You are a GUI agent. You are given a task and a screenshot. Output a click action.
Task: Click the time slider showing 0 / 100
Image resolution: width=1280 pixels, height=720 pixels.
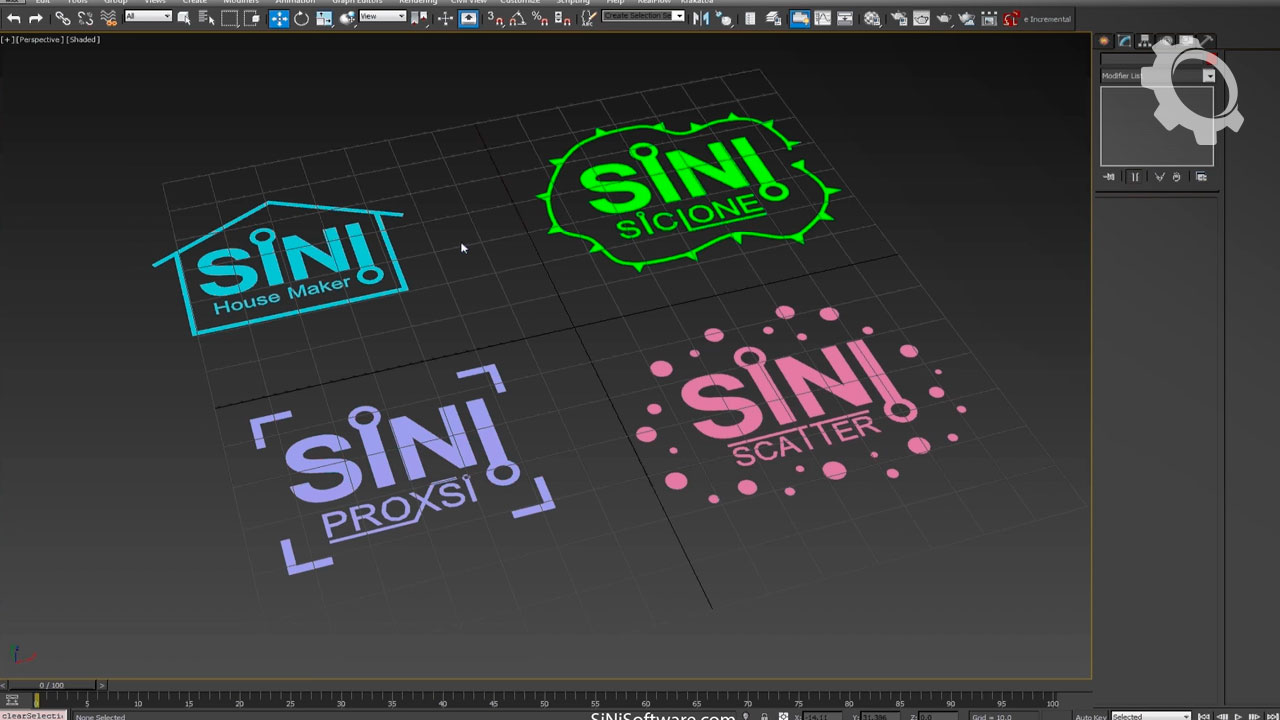(x=52, y=685)
